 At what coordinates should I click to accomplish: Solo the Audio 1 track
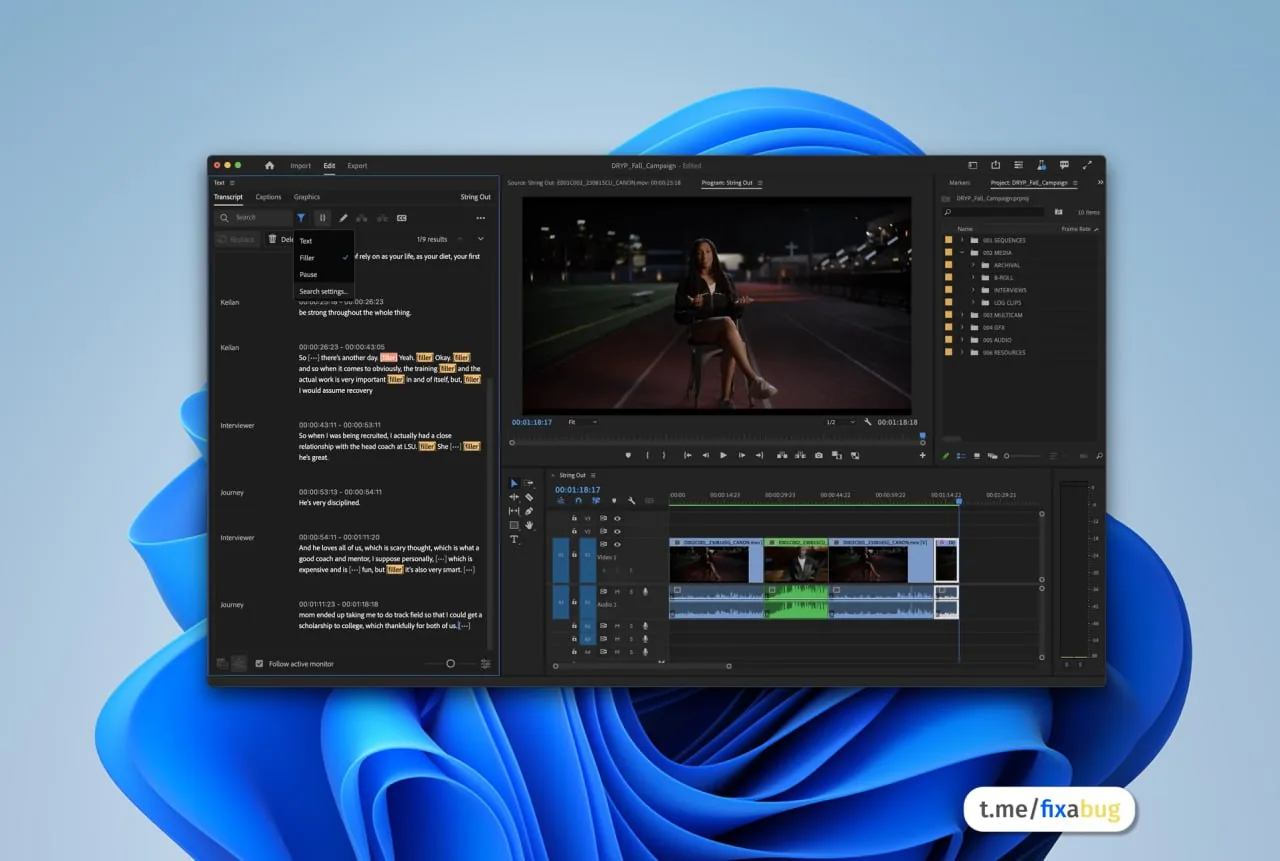coord(630,591)
